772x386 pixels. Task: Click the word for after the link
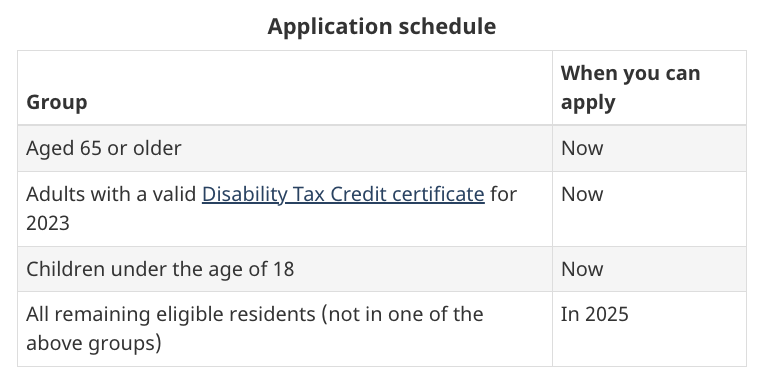pyautogui.click(x=504, y=194)
